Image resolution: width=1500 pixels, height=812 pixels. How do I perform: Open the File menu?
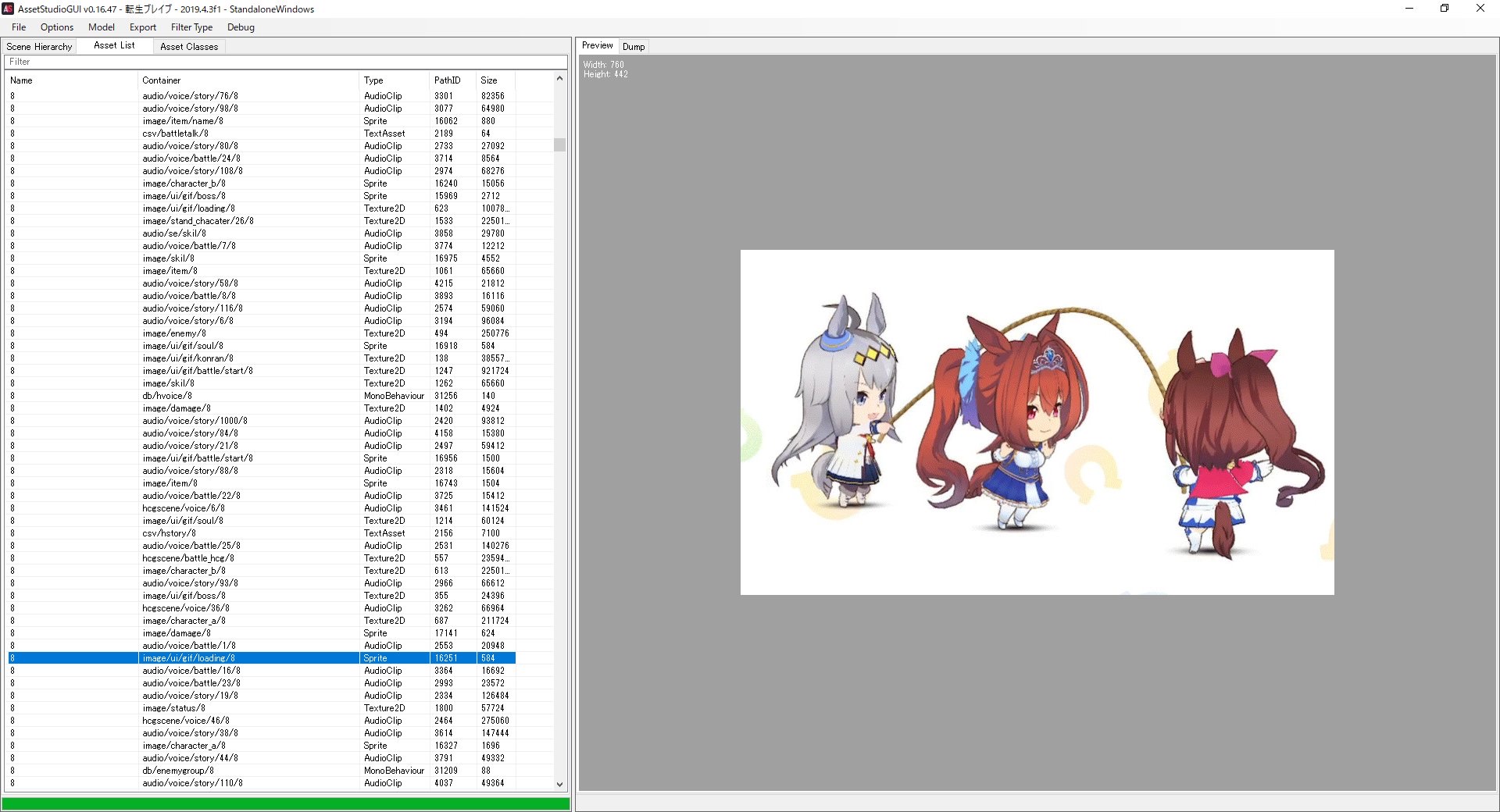(19, 27)
